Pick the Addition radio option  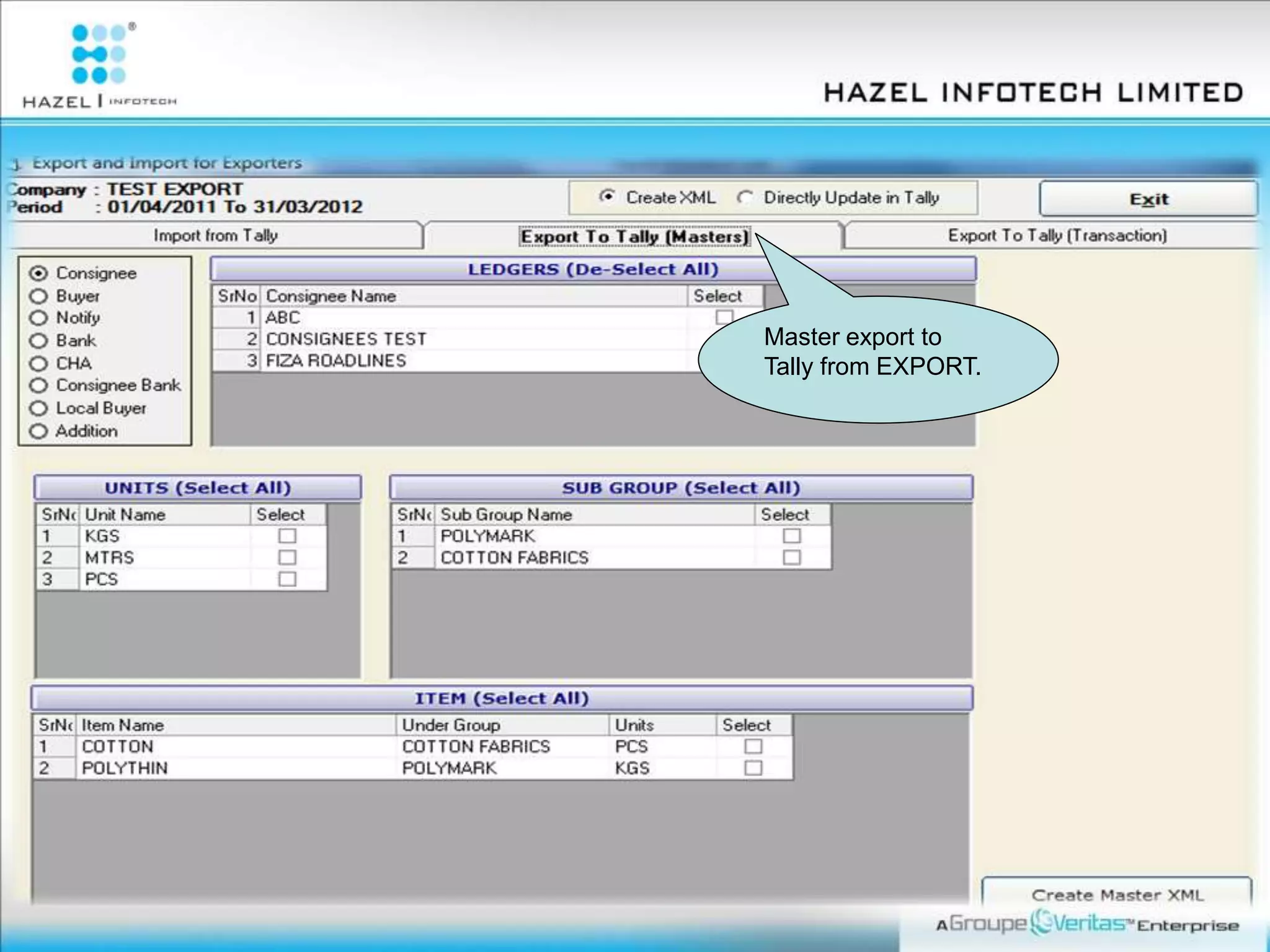[38, 431]
